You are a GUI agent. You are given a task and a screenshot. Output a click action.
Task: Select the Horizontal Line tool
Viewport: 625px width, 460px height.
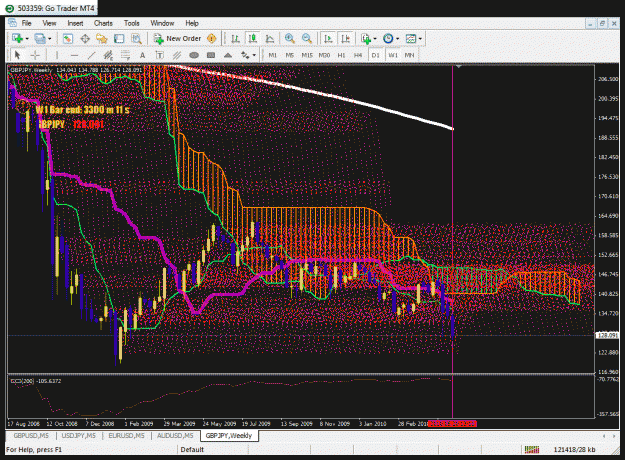pos(74,55)
